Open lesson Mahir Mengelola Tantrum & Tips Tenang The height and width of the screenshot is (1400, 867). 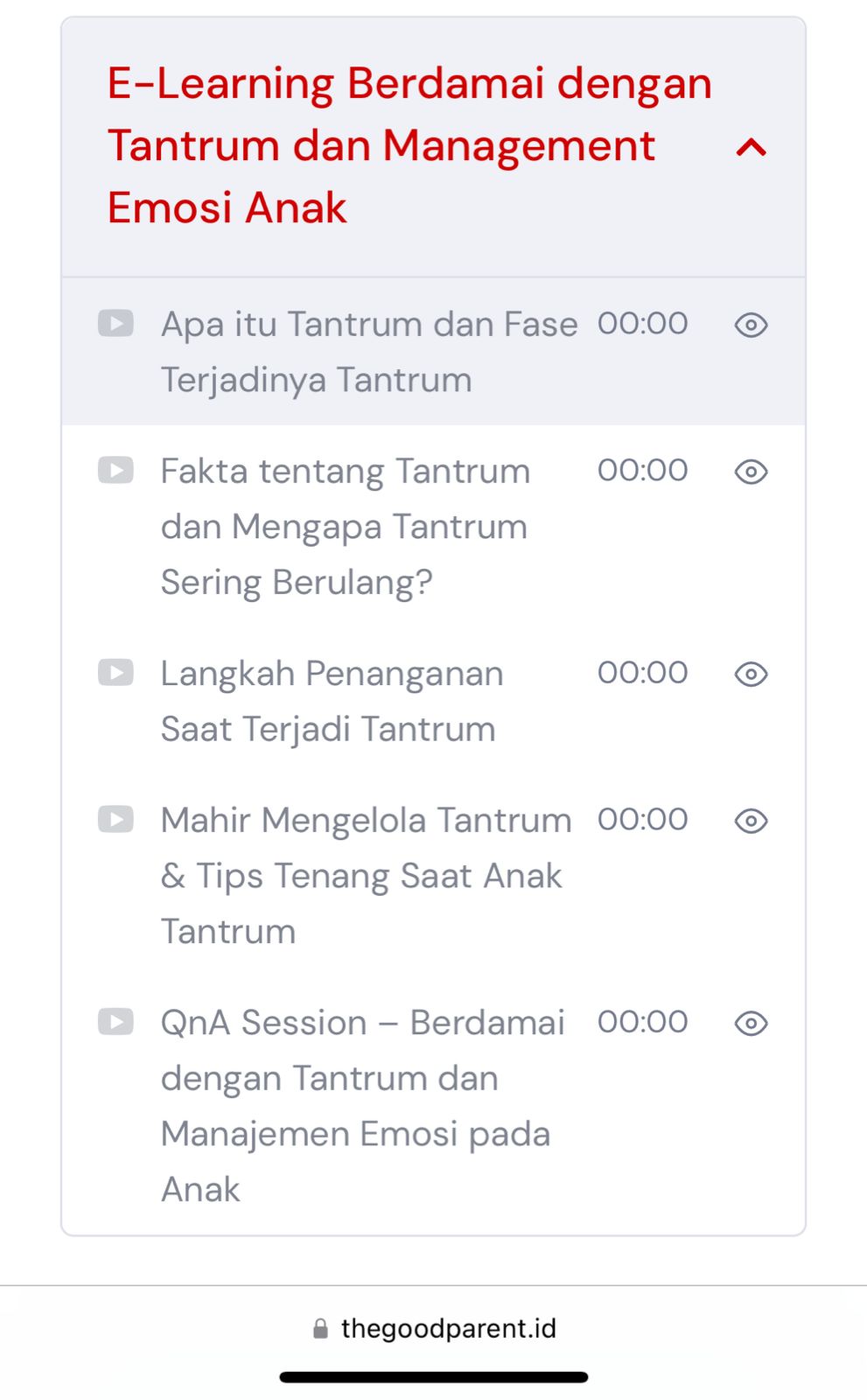pos(365,875)
